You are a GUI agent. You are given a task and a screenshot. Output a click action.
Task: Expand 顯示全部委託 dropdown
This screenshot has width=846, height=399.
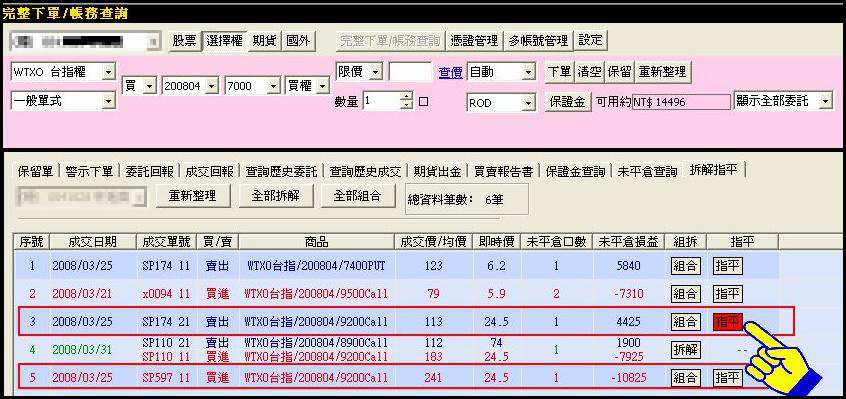click(826, 101)
